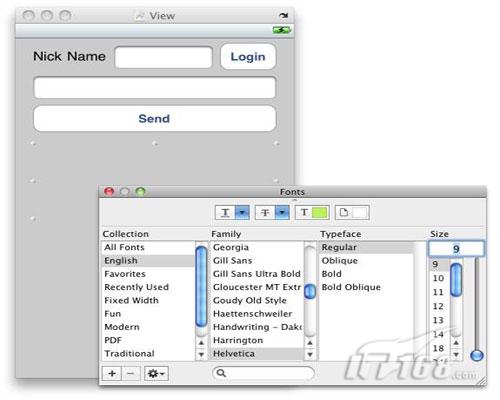500x400 pixels.
Task: Choose size 14 in the size list
Action: [x=439, y=334]
